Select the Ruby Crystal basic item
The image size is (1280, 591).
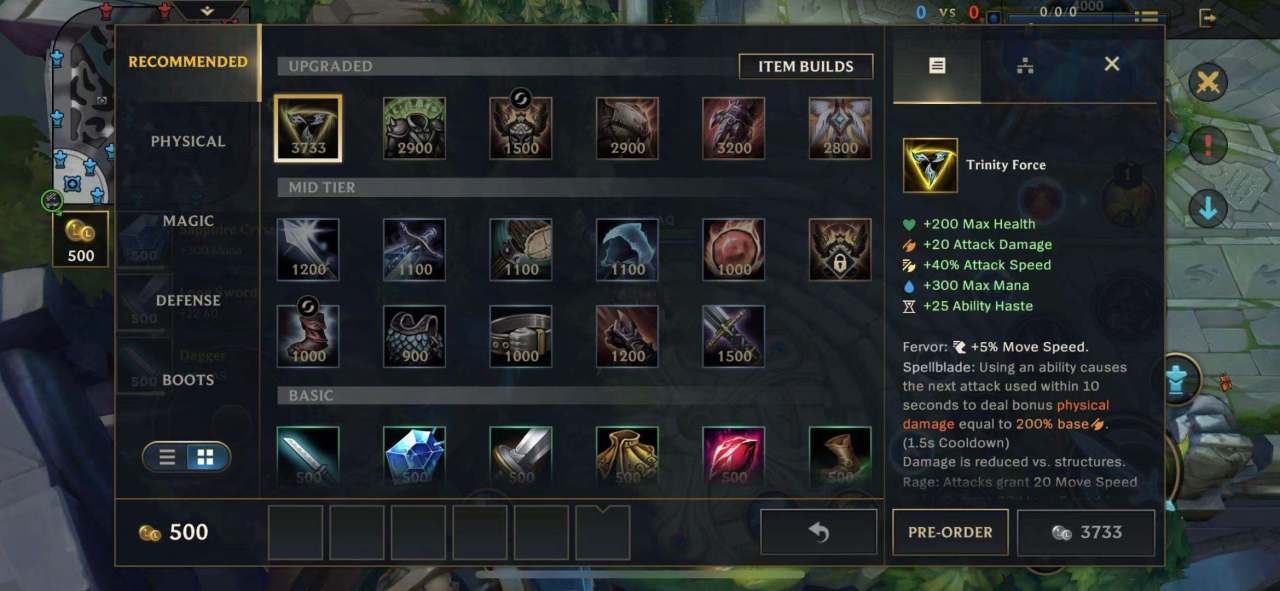(x=734, y=457)
